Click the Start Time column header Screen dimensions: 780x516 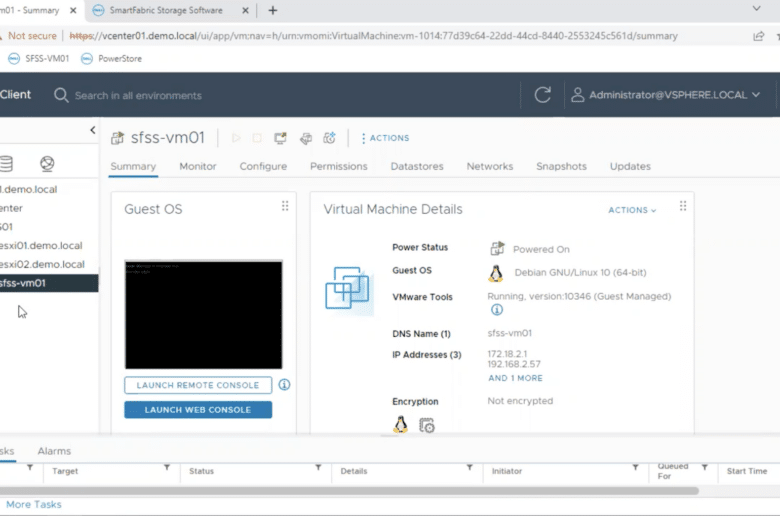pos(747,471)
